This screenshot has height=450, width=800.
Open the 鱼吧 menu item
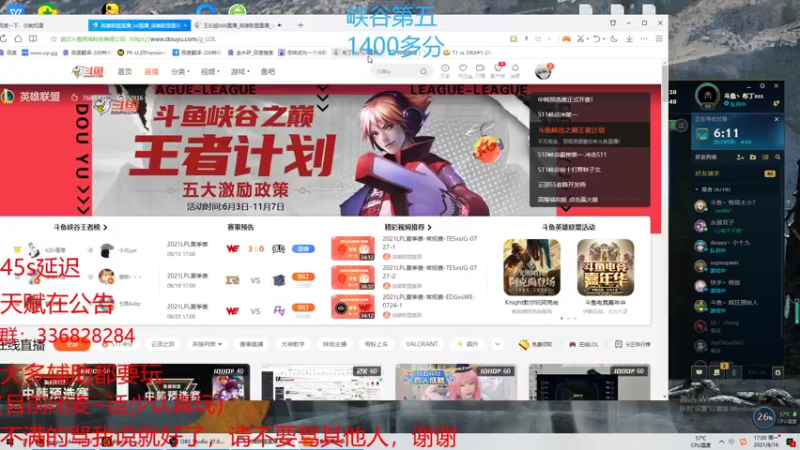tap(268, 72)
